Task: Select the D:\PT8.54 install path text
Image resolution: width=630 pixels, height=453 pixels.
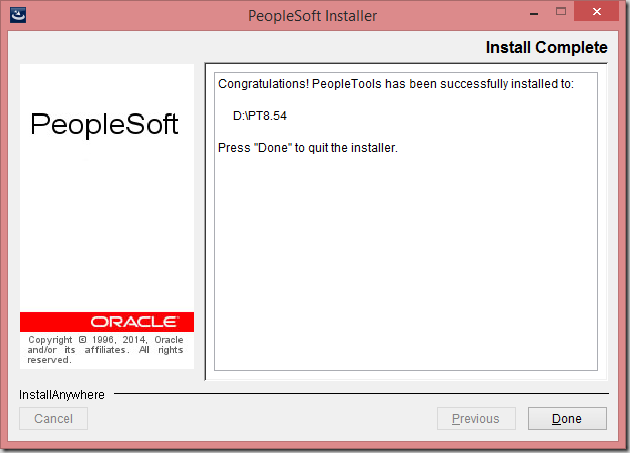Action: coord(260,116)
